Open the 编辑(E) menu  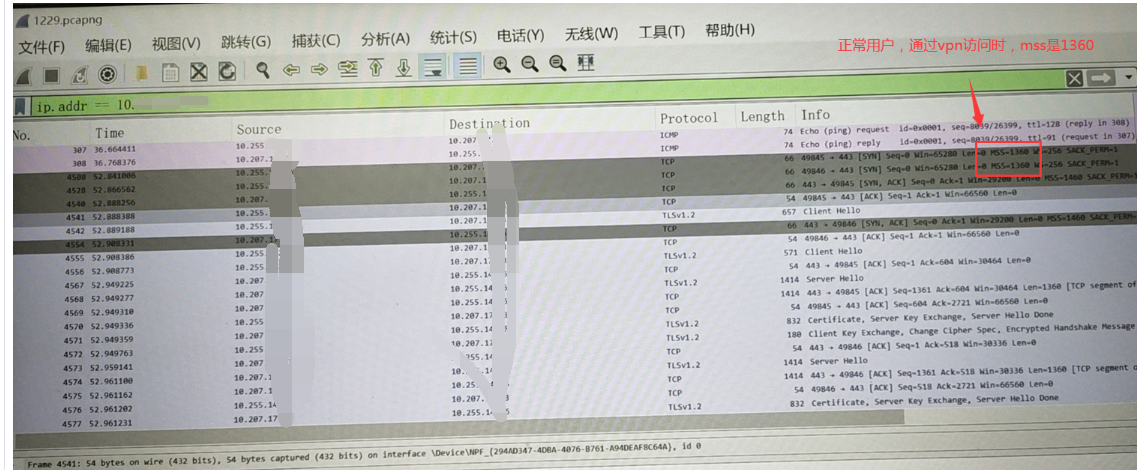pyautogui.click(x=108, y=45)
